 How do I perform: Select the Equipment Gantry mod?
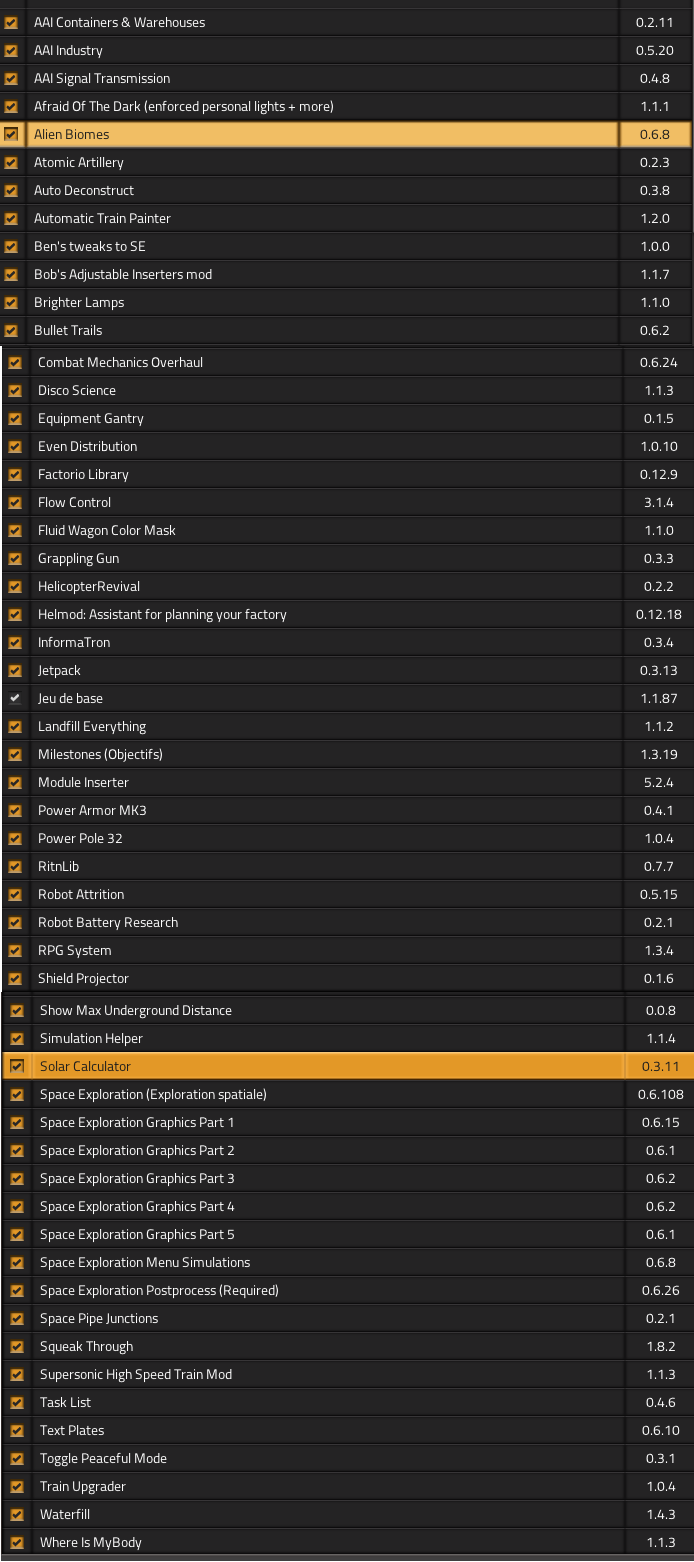pos(325,418)
